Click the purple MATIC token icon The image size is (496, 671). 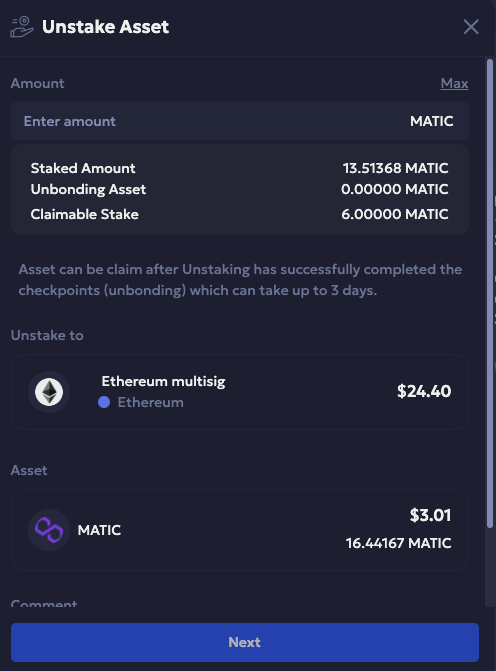(x=49, y=530)
